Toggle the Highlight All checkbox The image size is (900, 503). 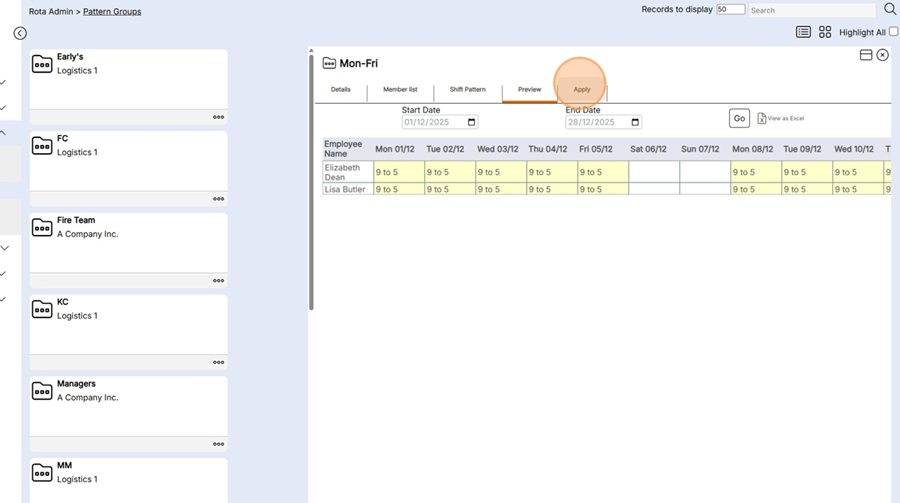pyautogui.click(x=894, y=32)
